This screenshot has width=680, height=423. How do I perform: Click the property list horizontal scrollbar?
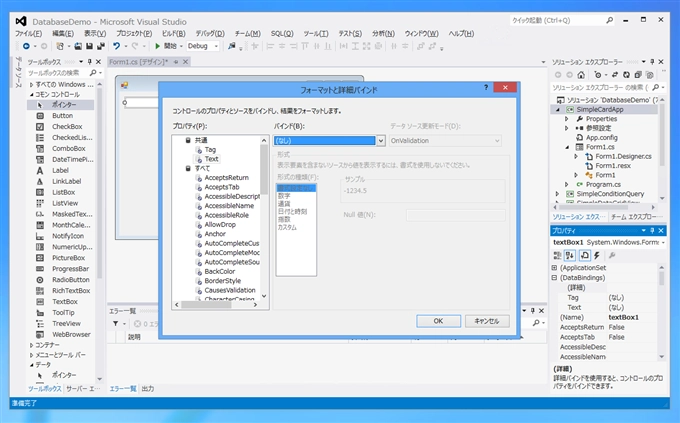tap(216, 305)
